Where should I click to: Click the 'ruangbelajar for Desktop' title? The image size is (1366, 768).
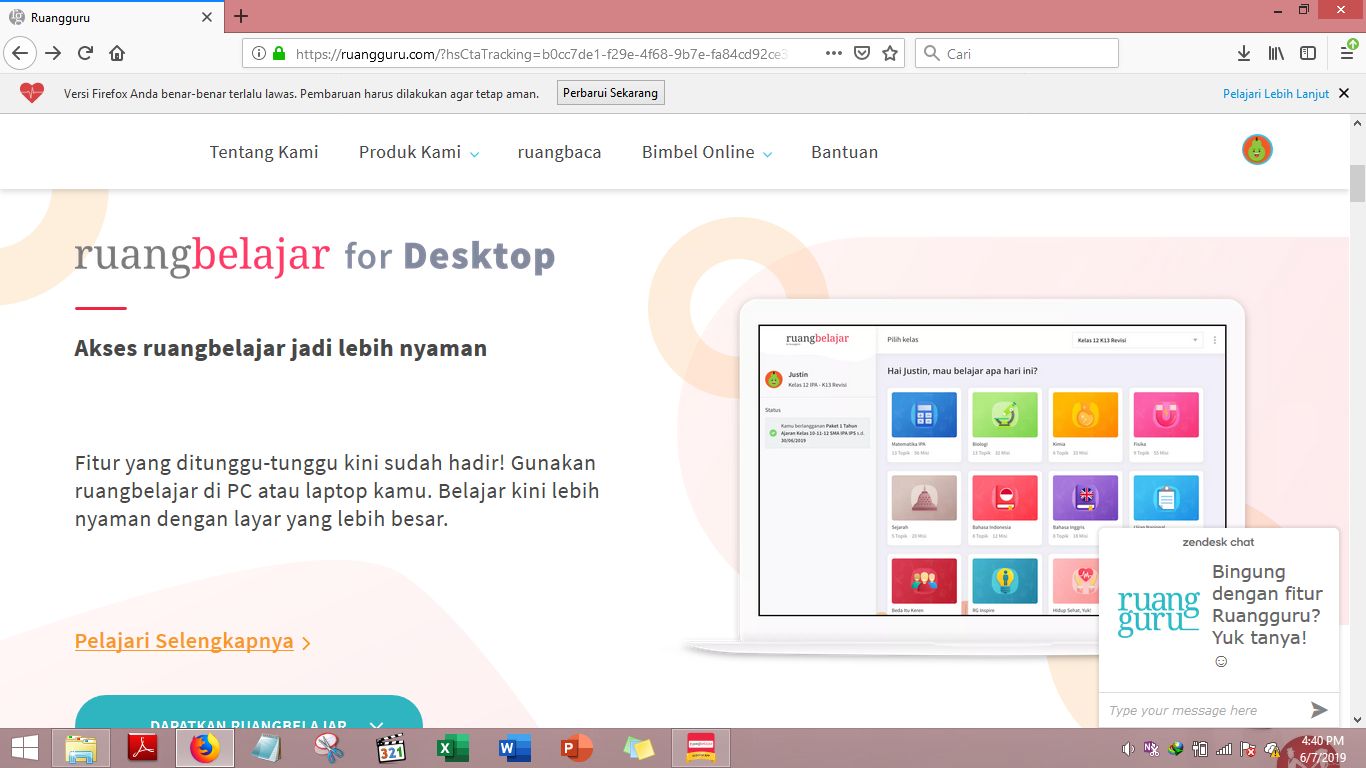point(315,256)
